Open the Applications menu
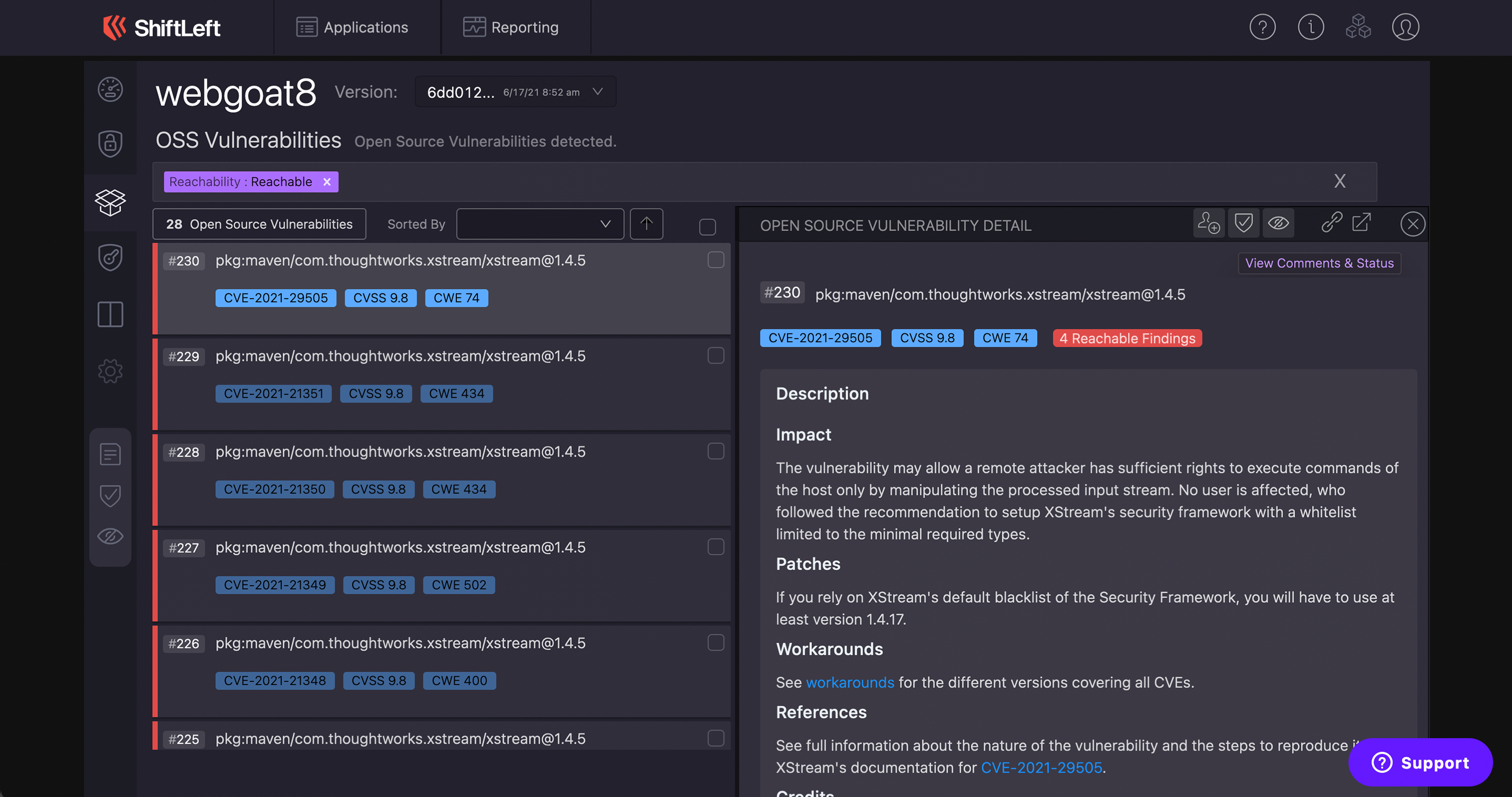The image size is (1512, 797). (x=352, y=27)
